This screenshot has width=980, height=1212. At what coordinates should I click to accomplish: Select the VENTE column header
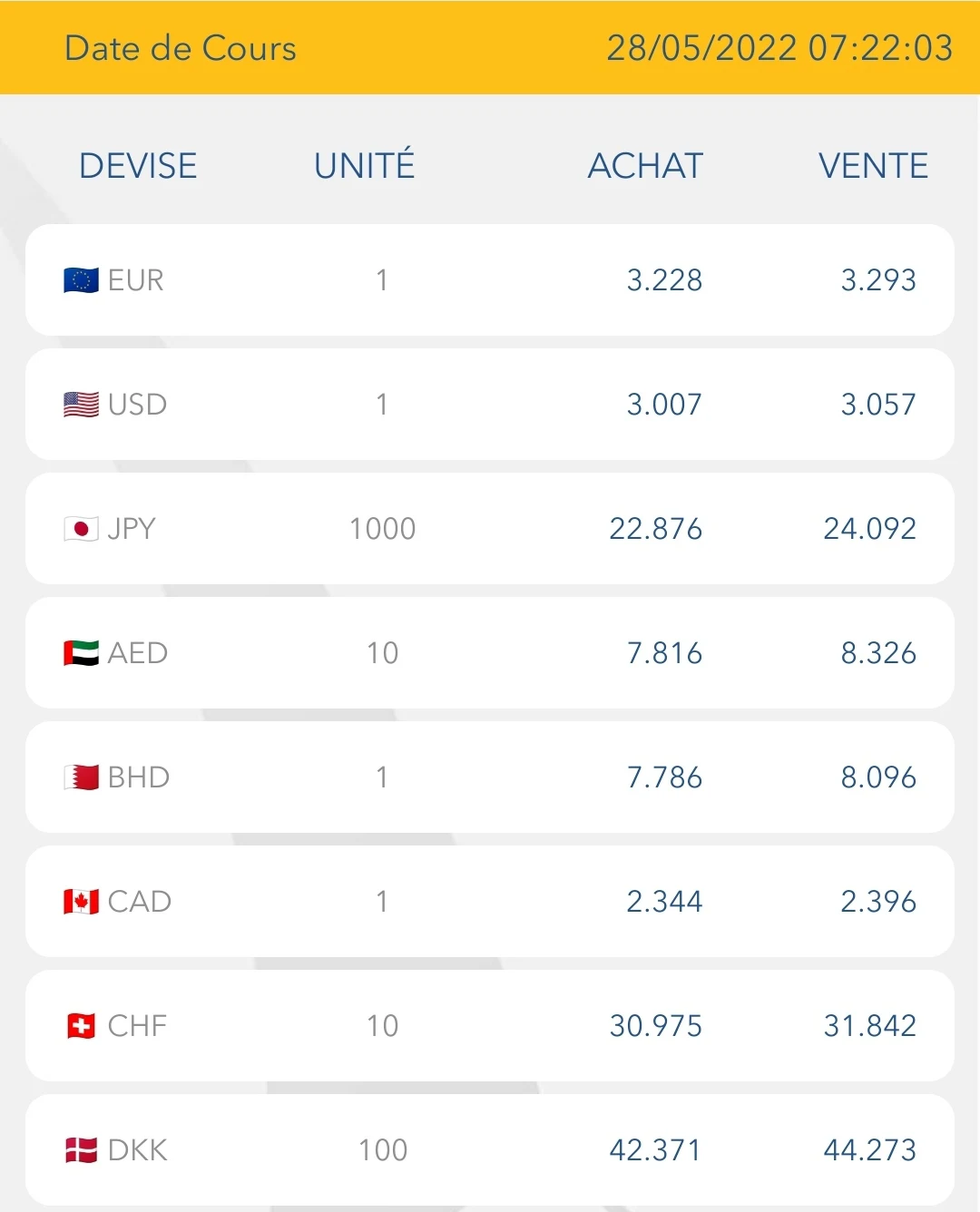point(873,166)
